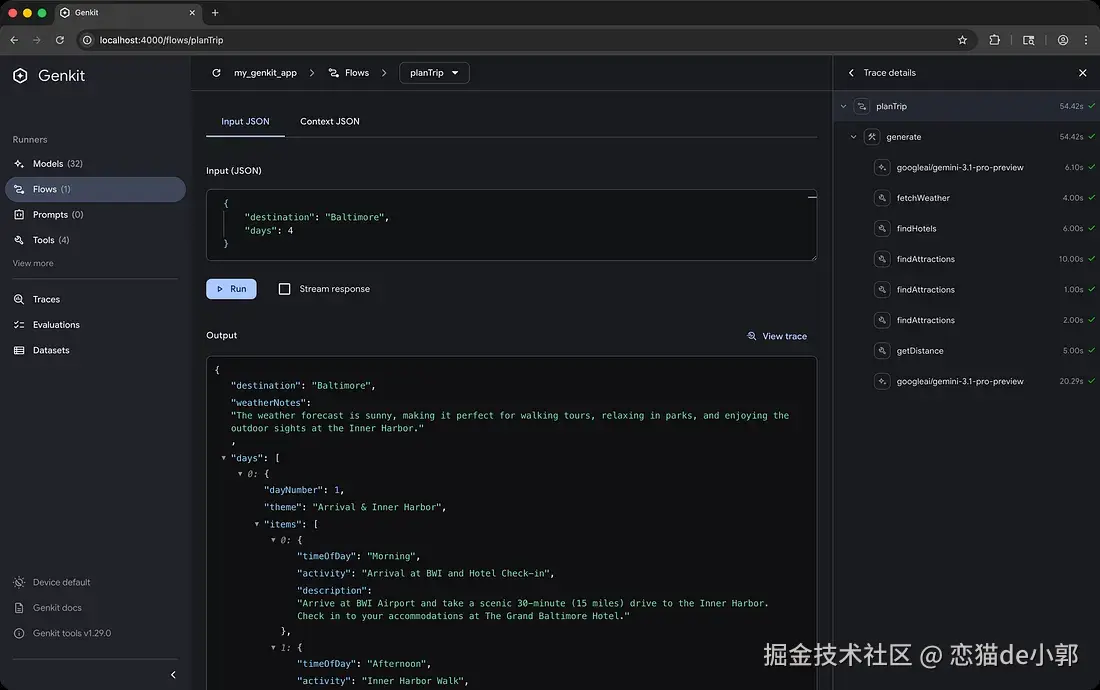Collapse the "items" array in output

point(257,525)
